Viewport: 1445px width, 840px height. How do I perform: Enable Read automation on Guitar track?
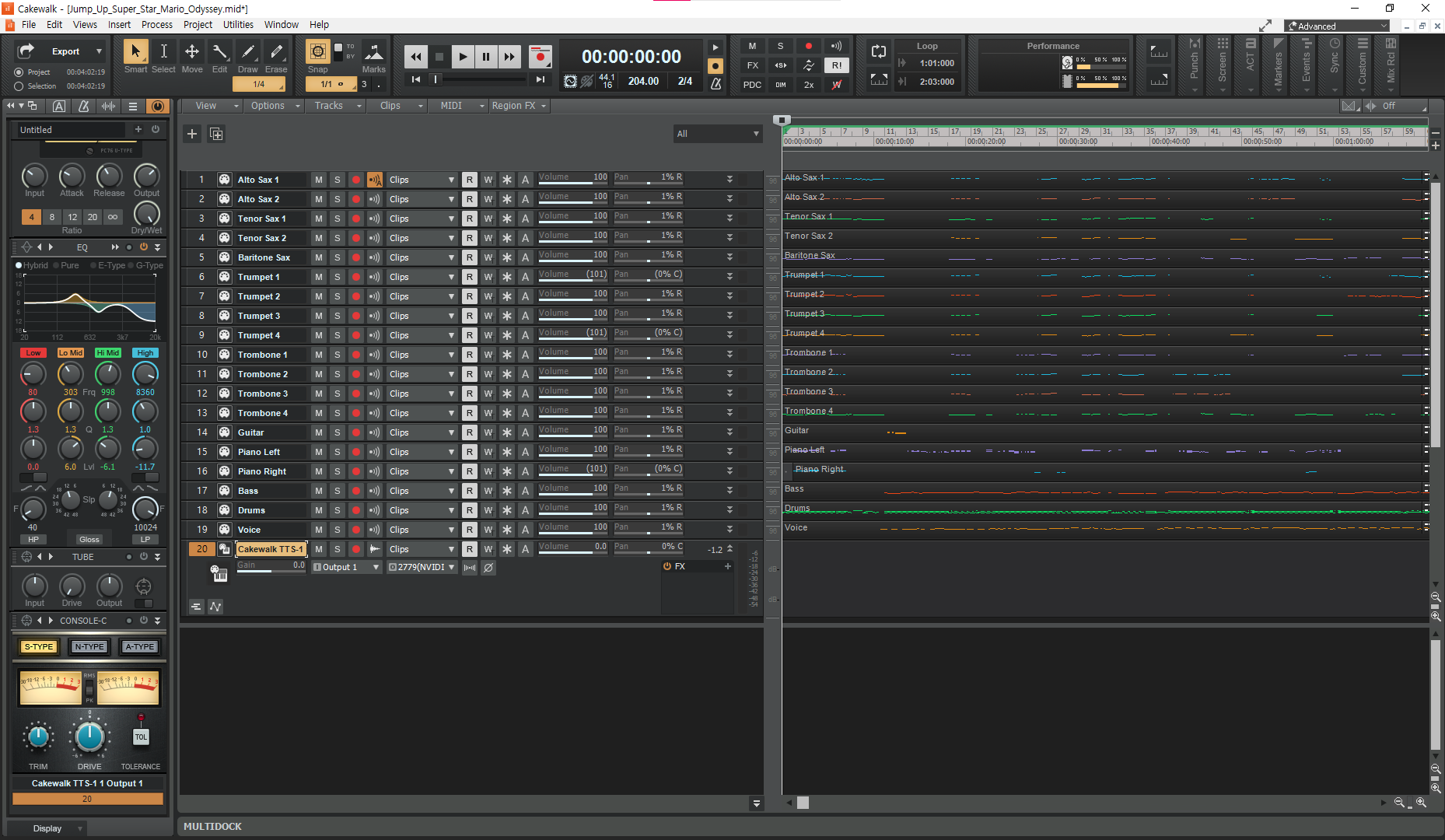click(x=470, y=432)
